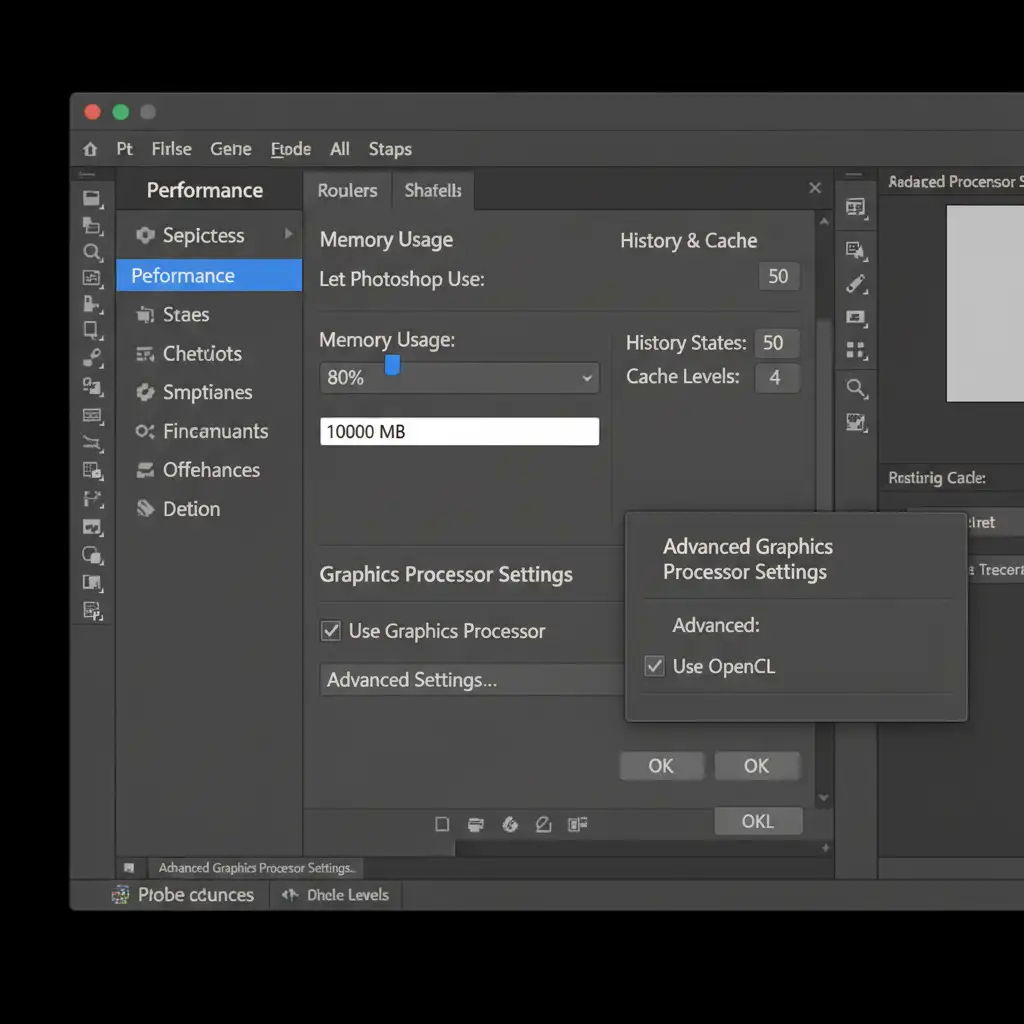Click the tag icon next to Detion

(145, 509)
